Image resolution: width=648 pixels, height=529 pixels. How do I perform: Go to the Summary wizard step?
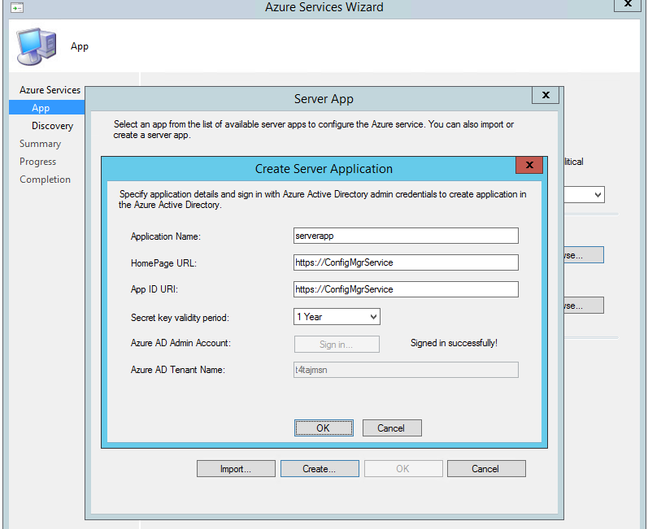[40, 144]
